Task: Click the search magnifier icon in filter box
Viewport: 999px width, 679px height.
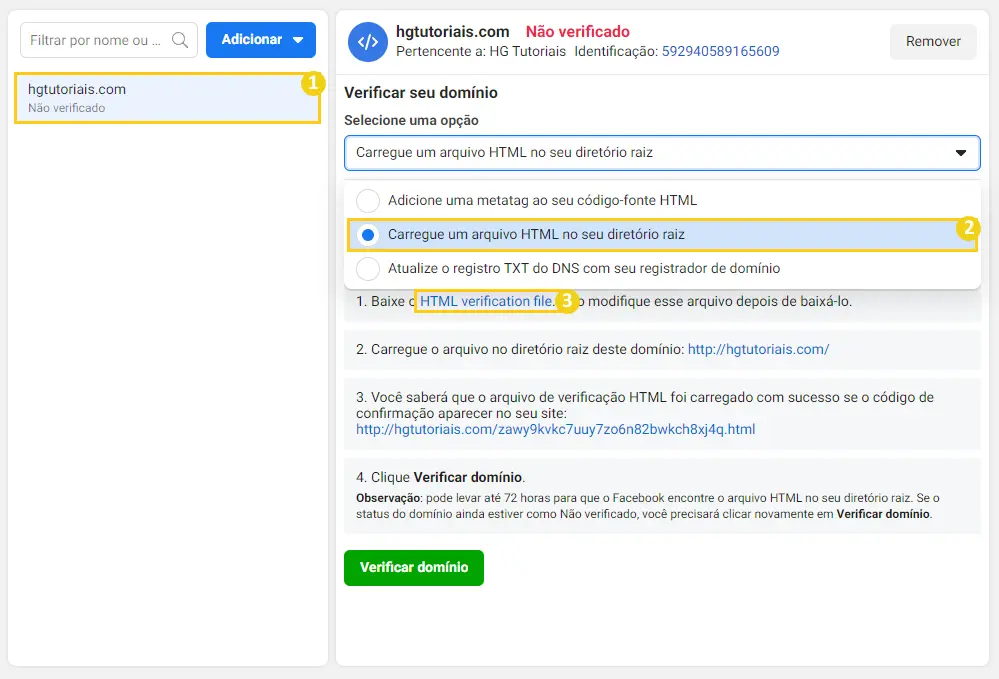Action: pyautogui.click(x=180, y=40)
